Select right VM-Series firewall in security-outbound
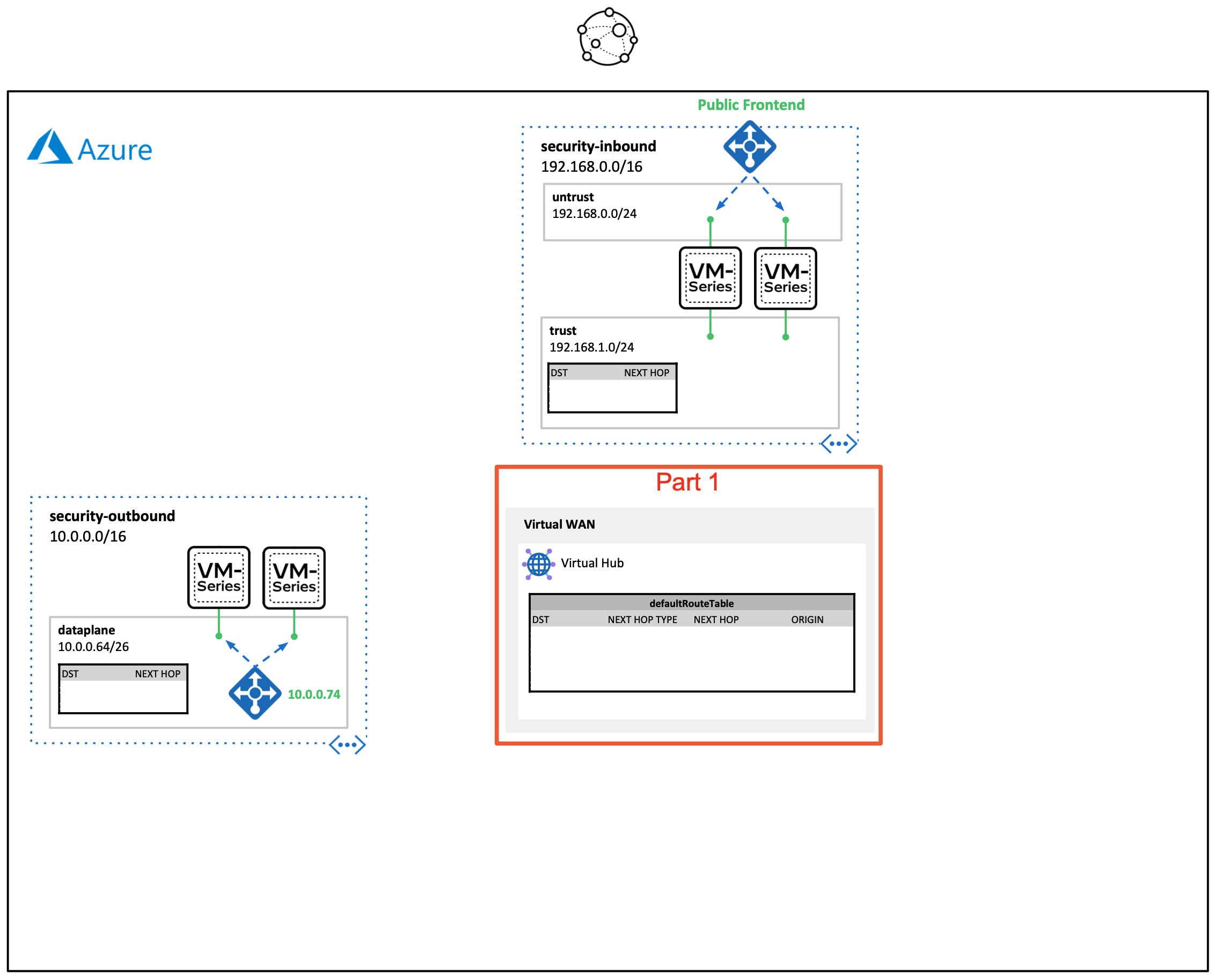Viewport: 1215px width, 980px height. pyautogui.click(x=294, y=578)
